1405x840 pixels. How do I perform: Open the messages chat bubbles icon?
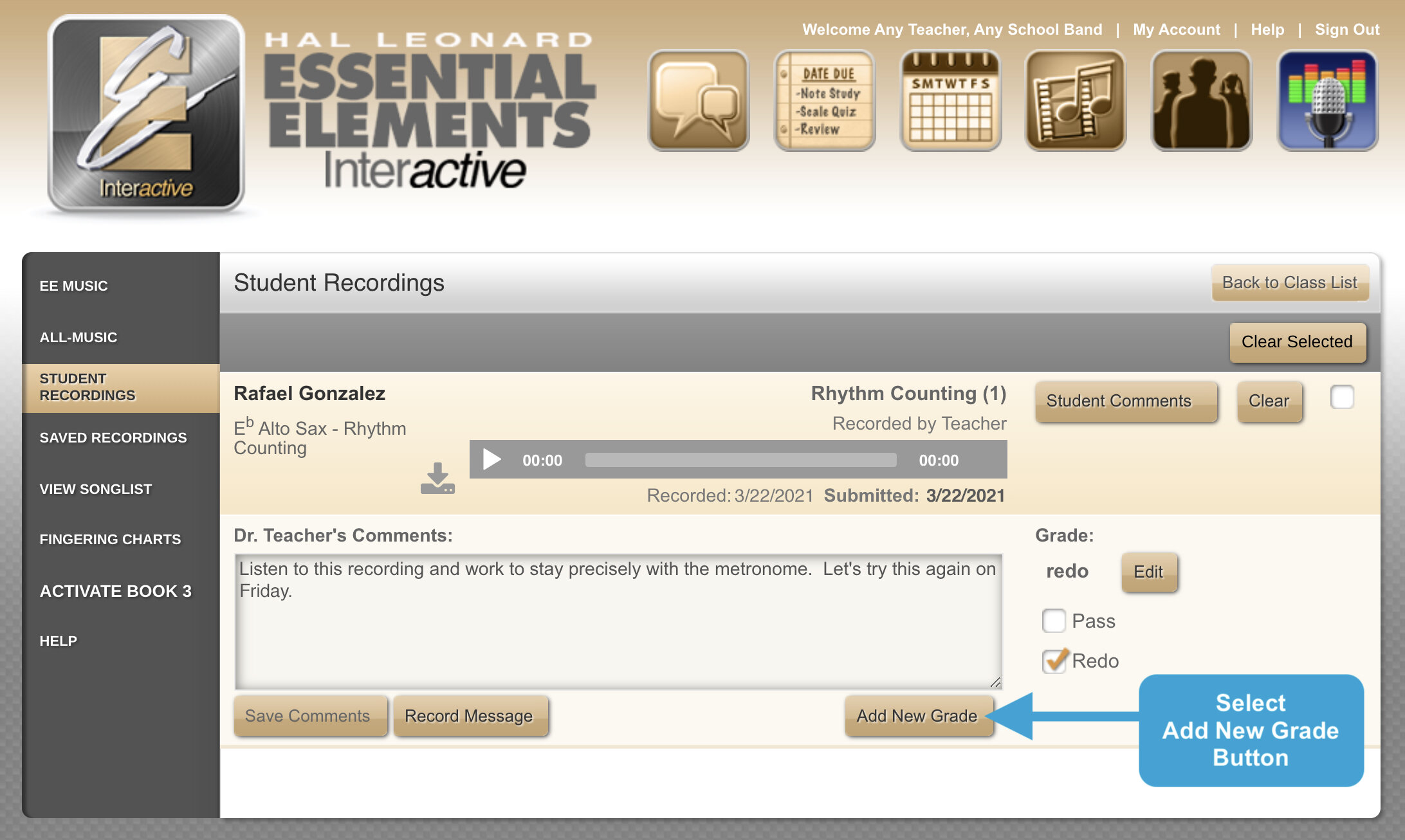tap(698, 101)
